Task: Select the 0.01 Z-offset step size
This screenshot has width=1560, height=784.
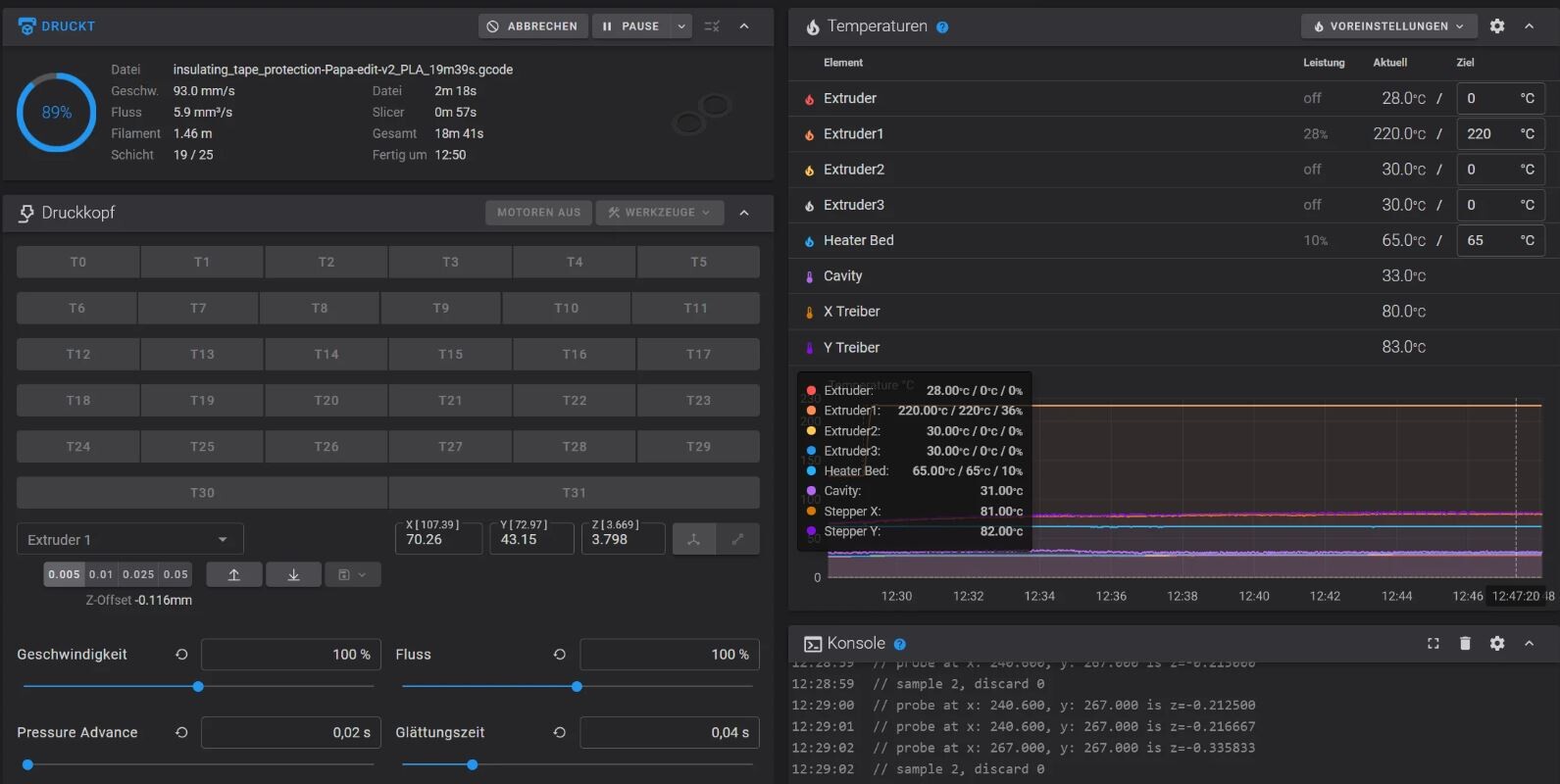Action: pyautogui.click(x=101, y=574)
